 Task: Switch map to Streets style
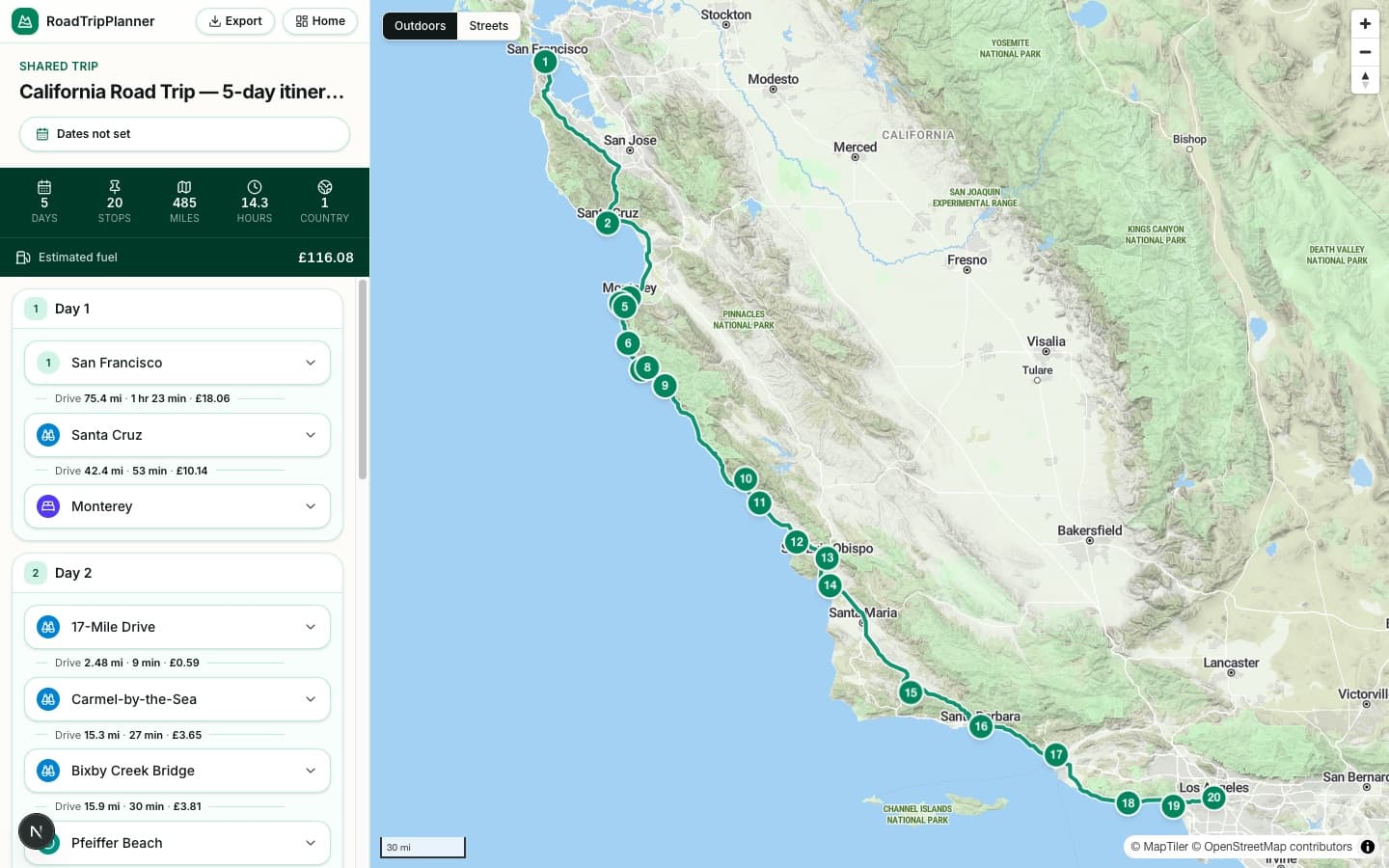click(x=489, y=26)
